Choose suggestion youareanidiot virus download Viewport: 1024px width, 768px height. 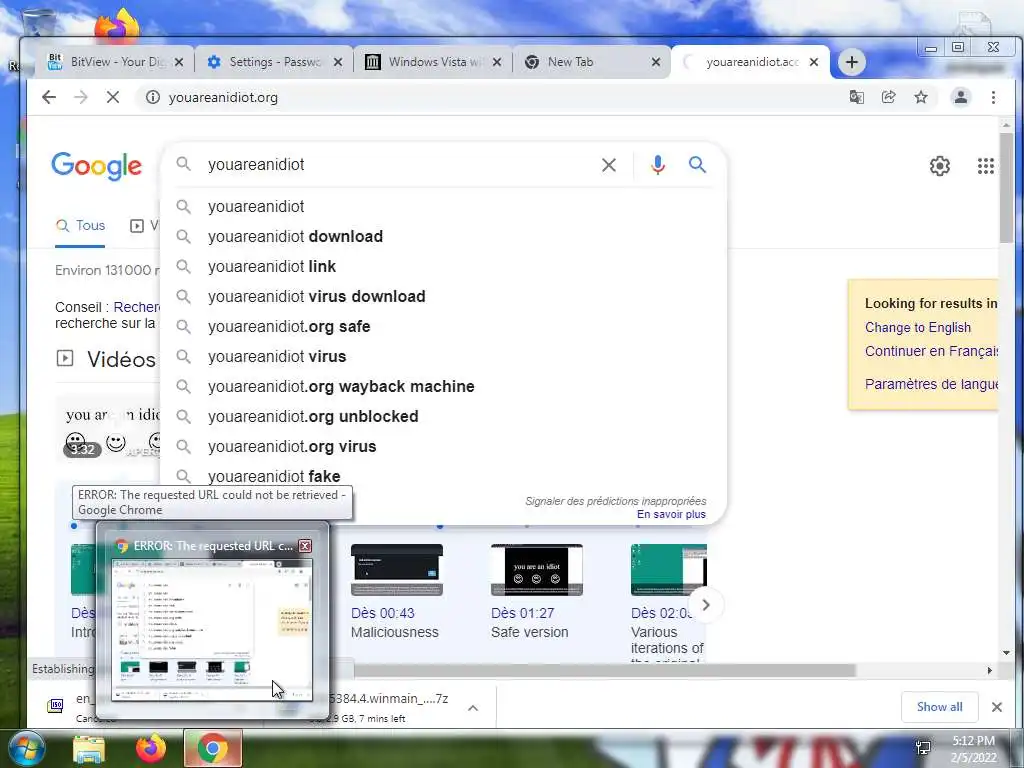443,296
